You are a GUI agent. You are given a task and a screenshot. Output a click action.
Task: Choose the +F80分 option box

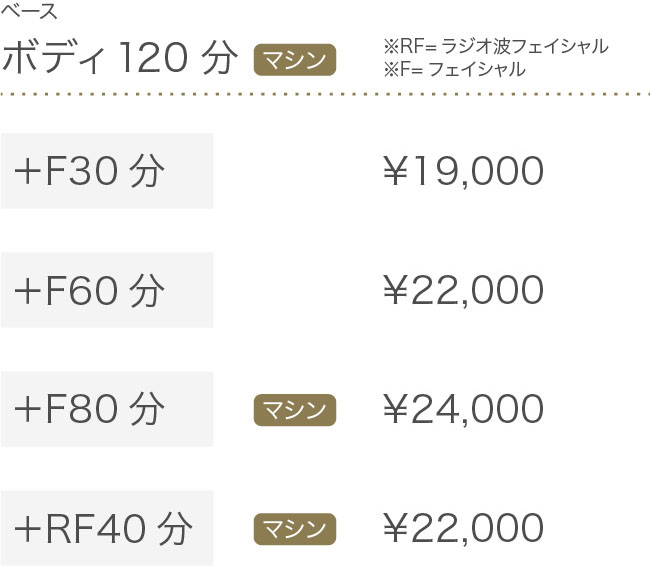click(107, 409)
